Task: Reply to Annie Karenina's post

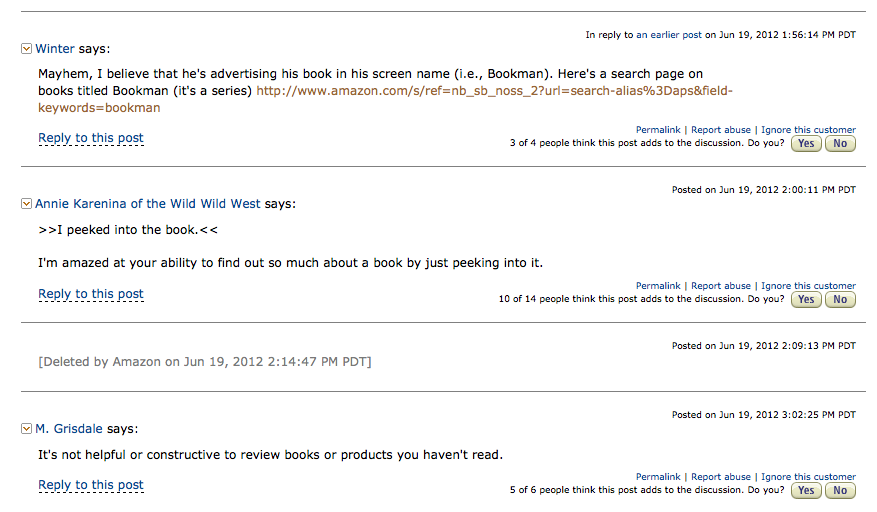Action: 91,294
